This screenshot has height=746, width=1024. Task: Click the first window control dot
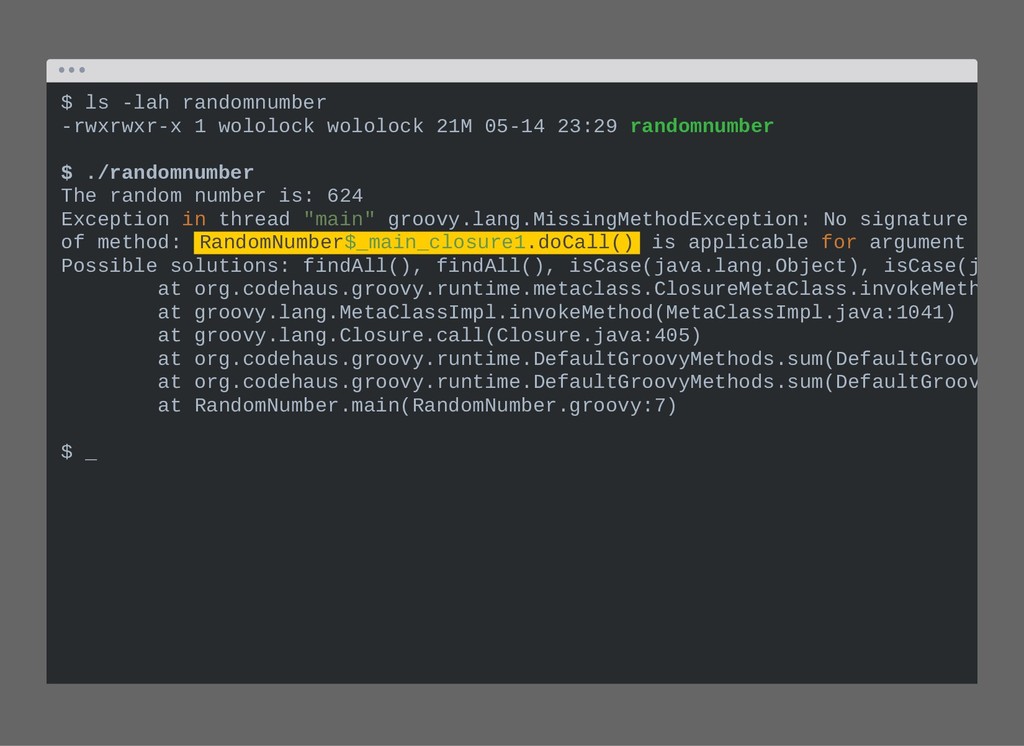click(61, 70)
